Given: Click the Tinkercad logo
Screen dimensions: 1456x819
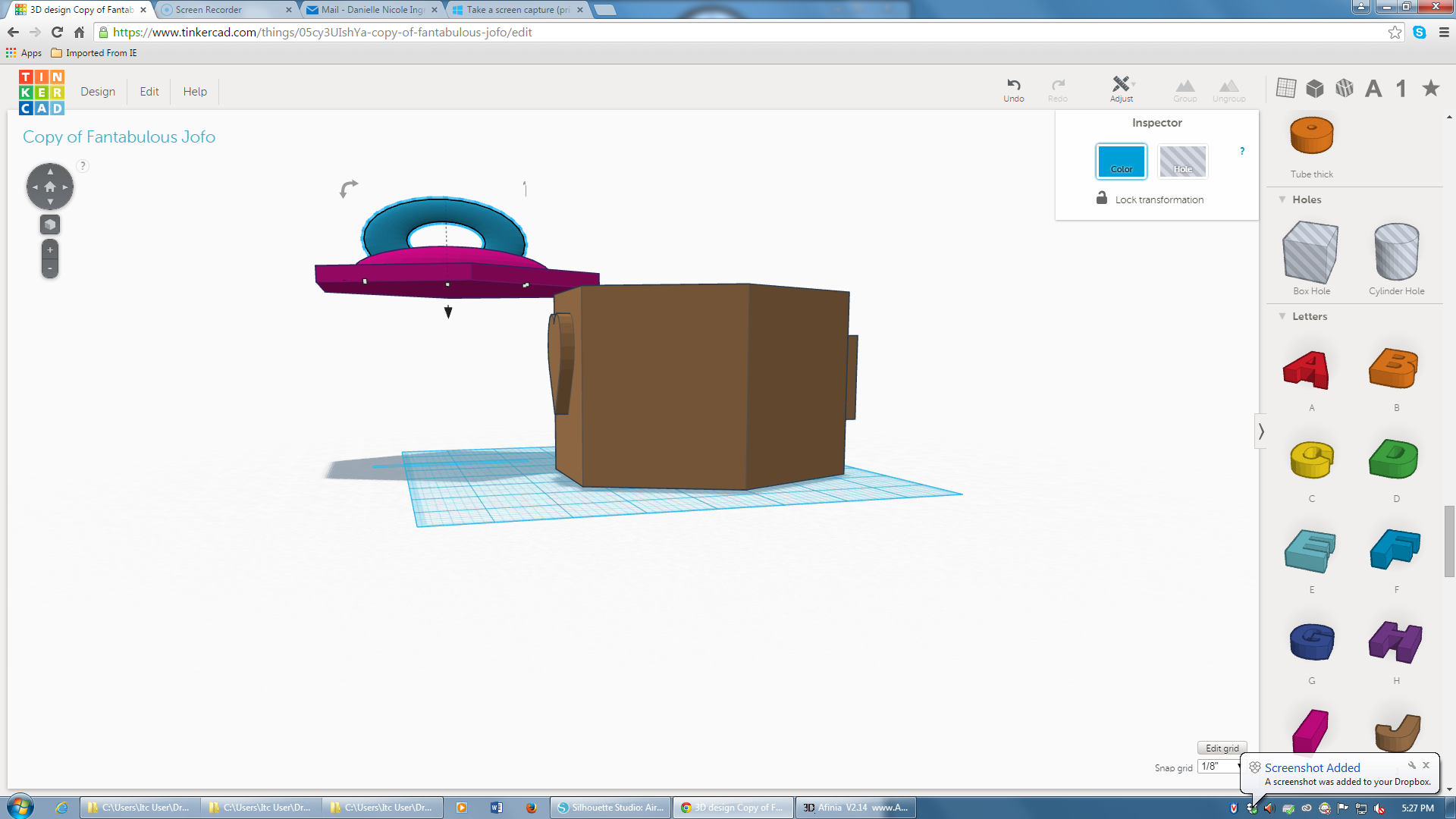Looking at the screenshot, I should click(42, 92).
